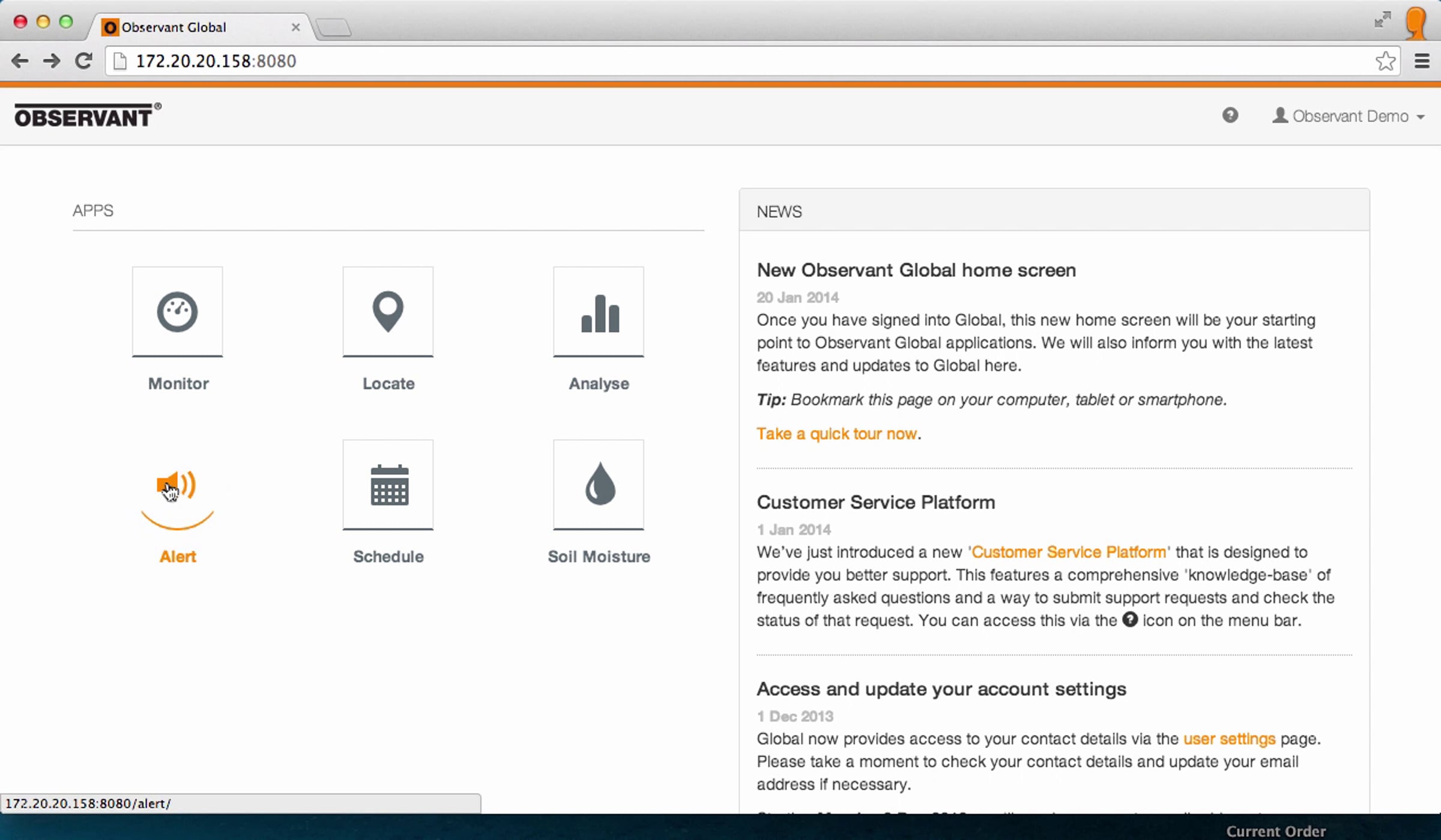Viewport: 1441px width, 840px height.
Task: Click the '1 Jan 2014' news date
Action: 794,530
